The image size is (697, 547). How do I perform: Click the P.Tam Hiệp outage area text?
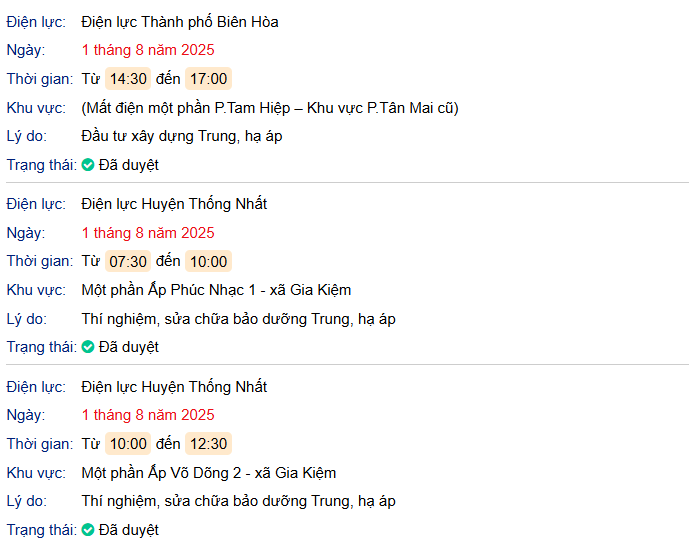point(270,108)
